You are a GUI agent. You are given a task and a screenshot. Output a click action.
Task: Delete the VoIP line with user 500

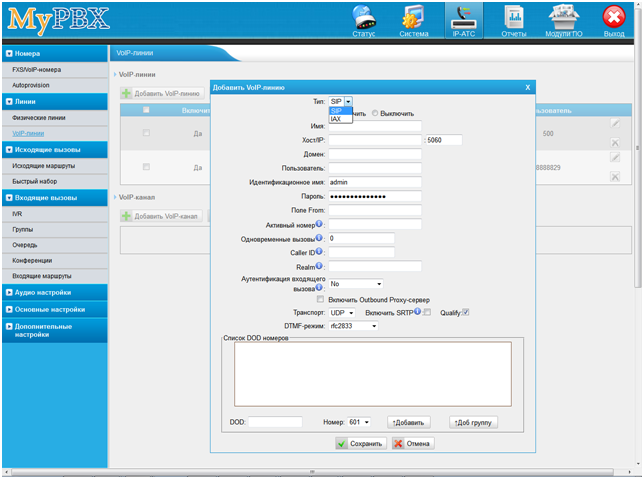point(615,143)
